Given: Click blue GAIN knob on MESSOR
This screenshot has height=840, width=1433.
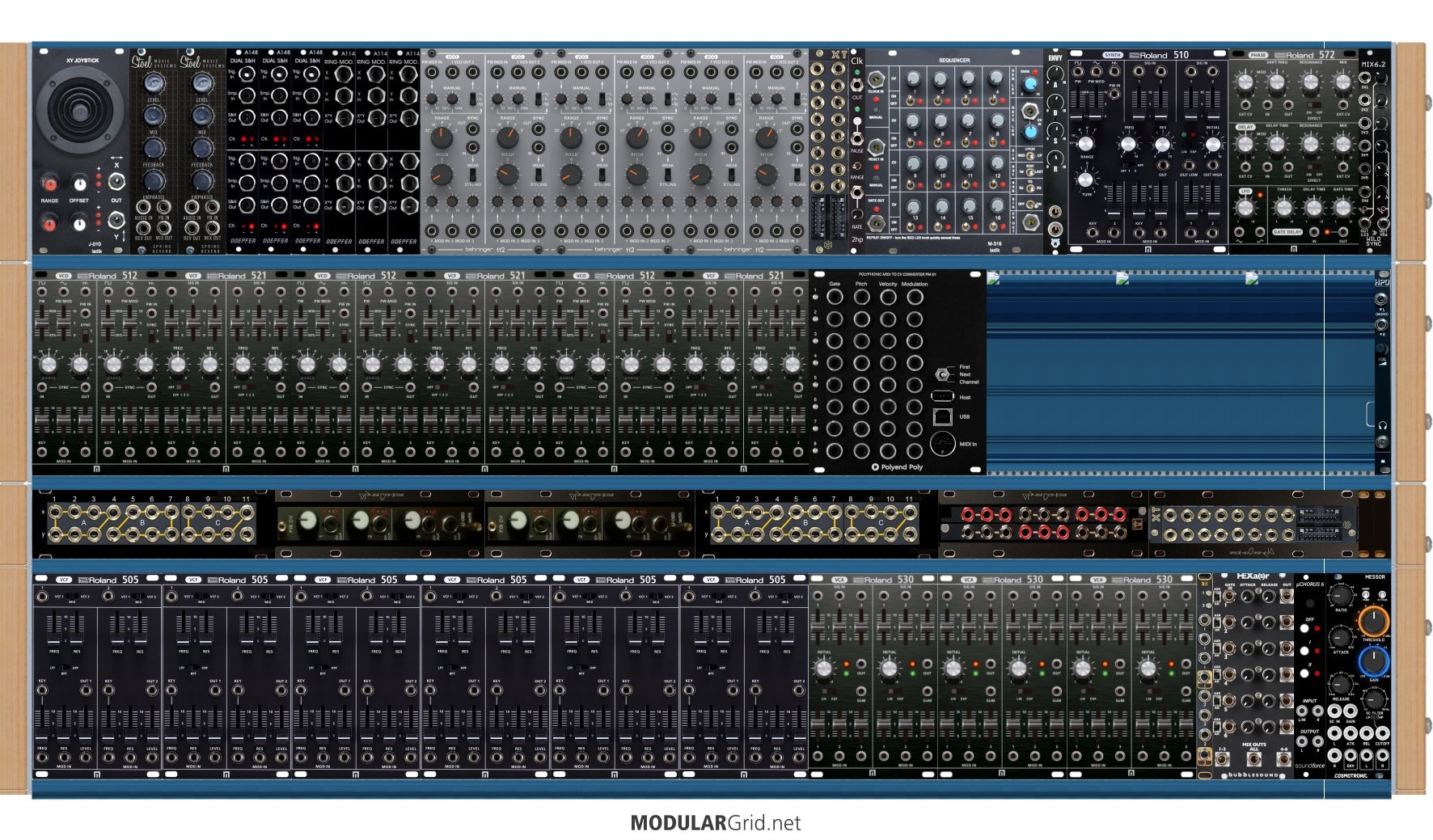Looking at the screenshot, I should [x=1374, y=661].
